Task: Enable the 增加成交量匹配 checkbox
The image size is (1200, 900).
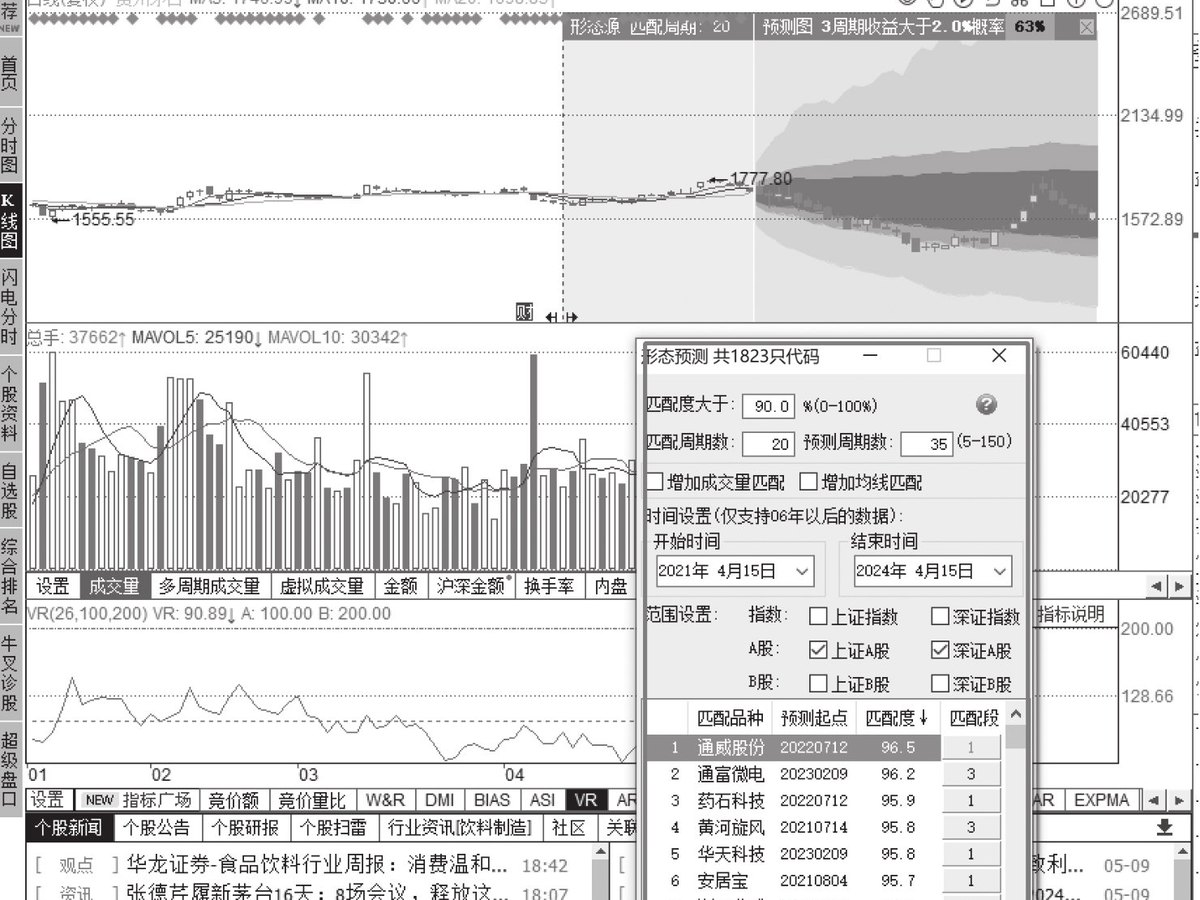Action: (x=655, y=482)
